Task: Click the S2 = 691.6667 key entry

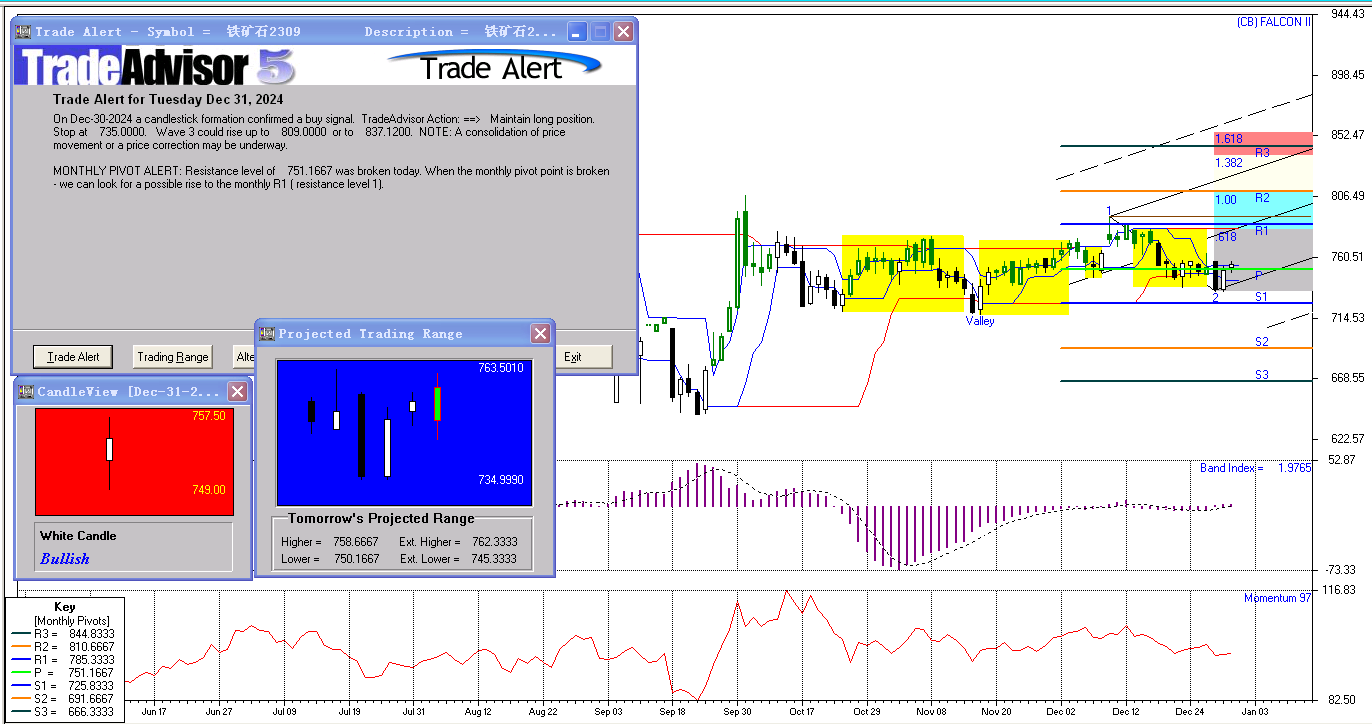Action: click(63, 699)
